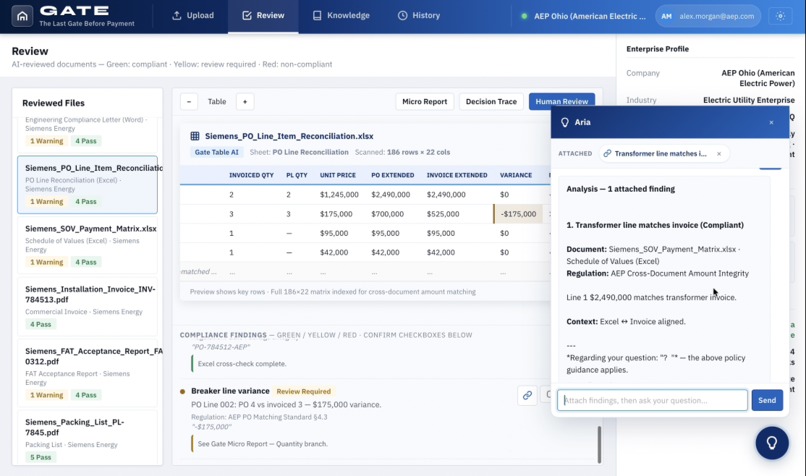Click the See Gate Micro Report note
Image resolution: width=806 pixels, height=476 pixels.
[x=262, y=444]
